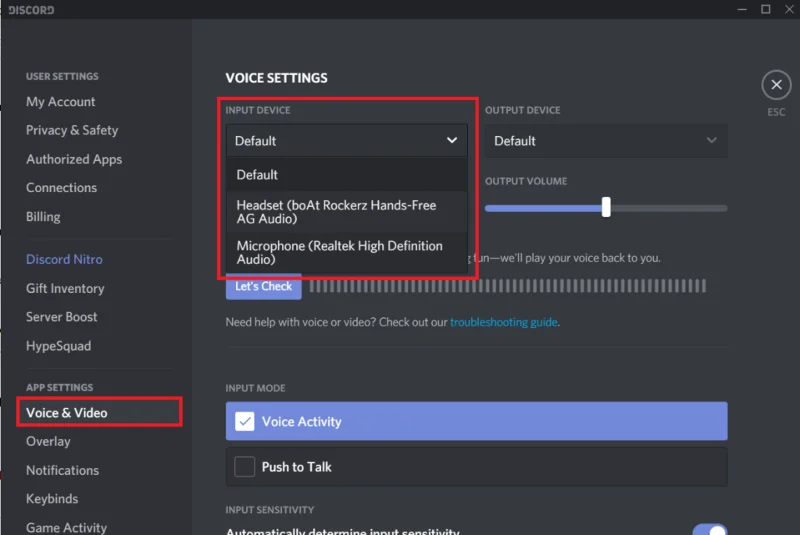
Task: Open Privacy & Safety settings
Action: point(72,130)
